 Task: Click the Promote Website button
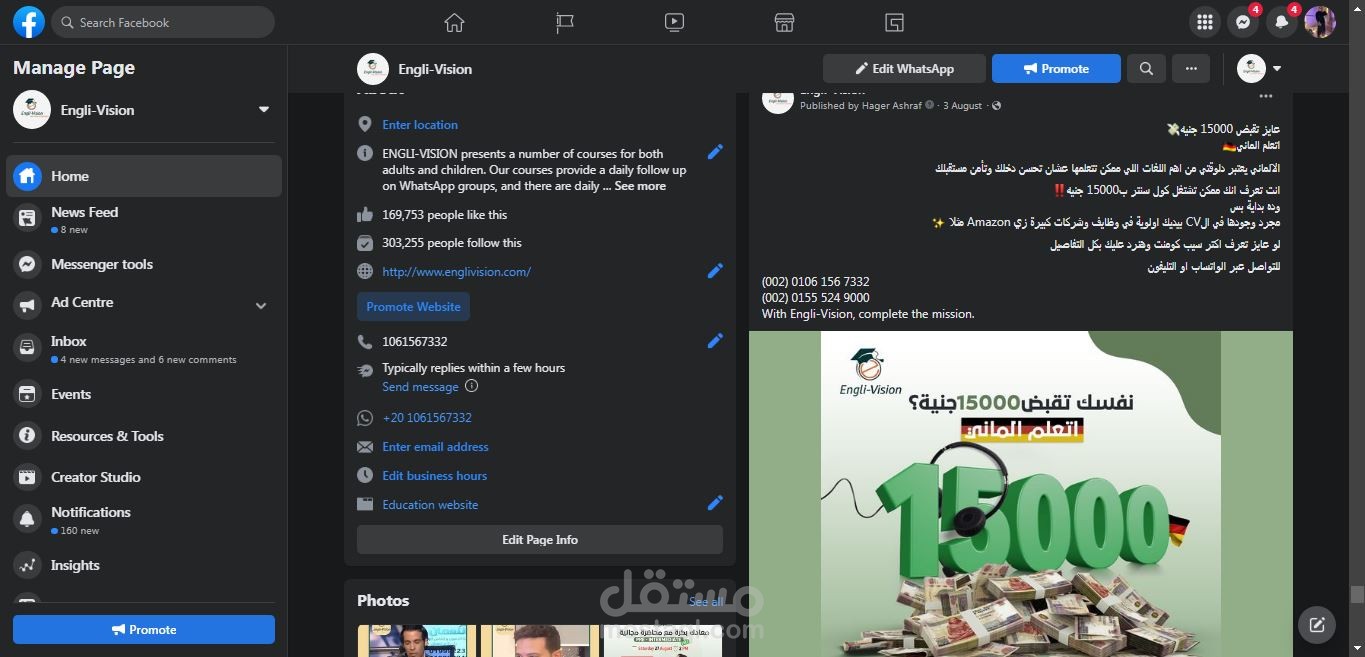pyautogui.click(x=413, y=306)
